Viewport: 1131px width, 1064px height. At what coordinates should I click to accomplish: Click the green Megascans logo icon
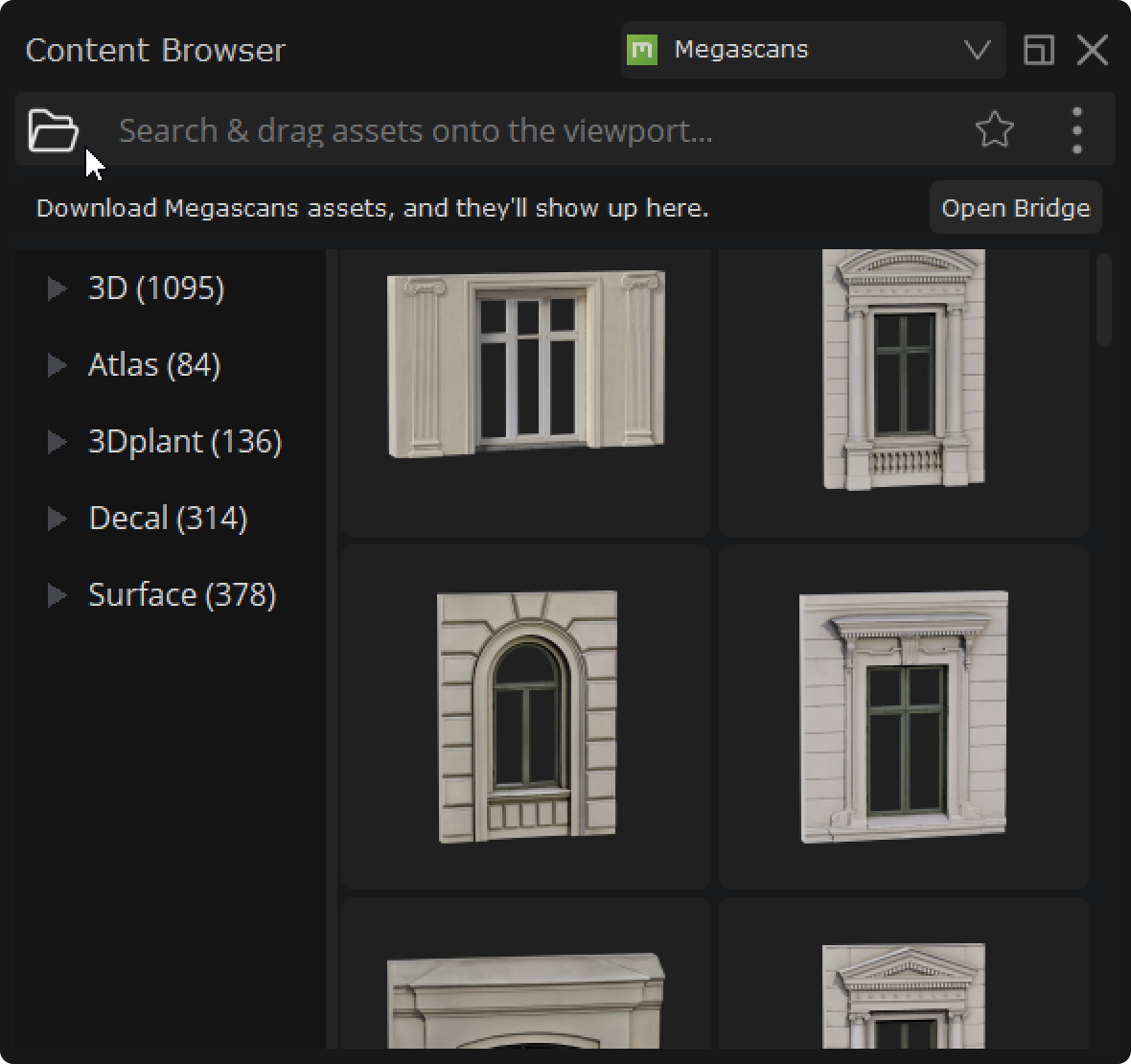click(x=642, y=50)
